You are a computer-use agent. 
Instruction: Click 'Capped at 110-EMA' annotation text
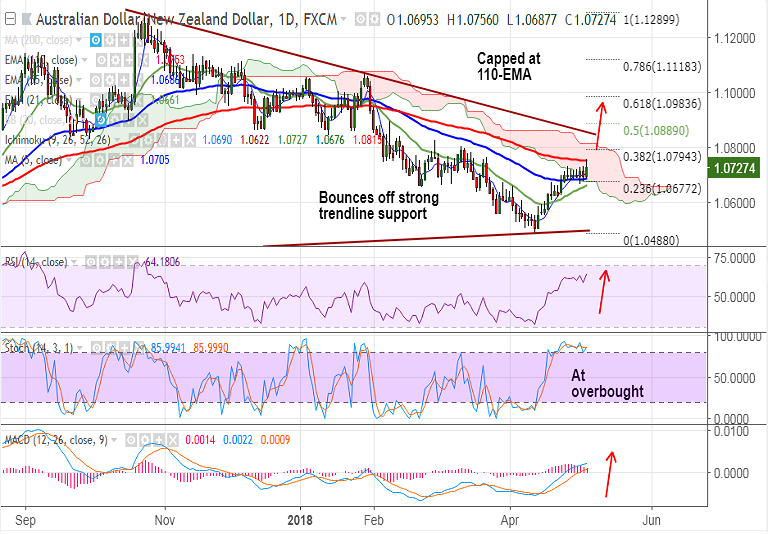pyautogui.click(x=508, y=66)
